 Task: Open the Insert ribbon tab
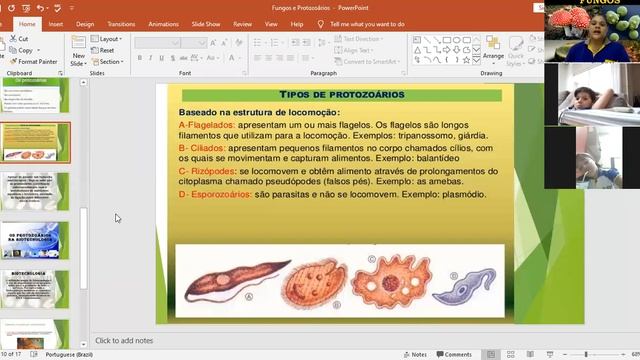(x=56, y=24)
